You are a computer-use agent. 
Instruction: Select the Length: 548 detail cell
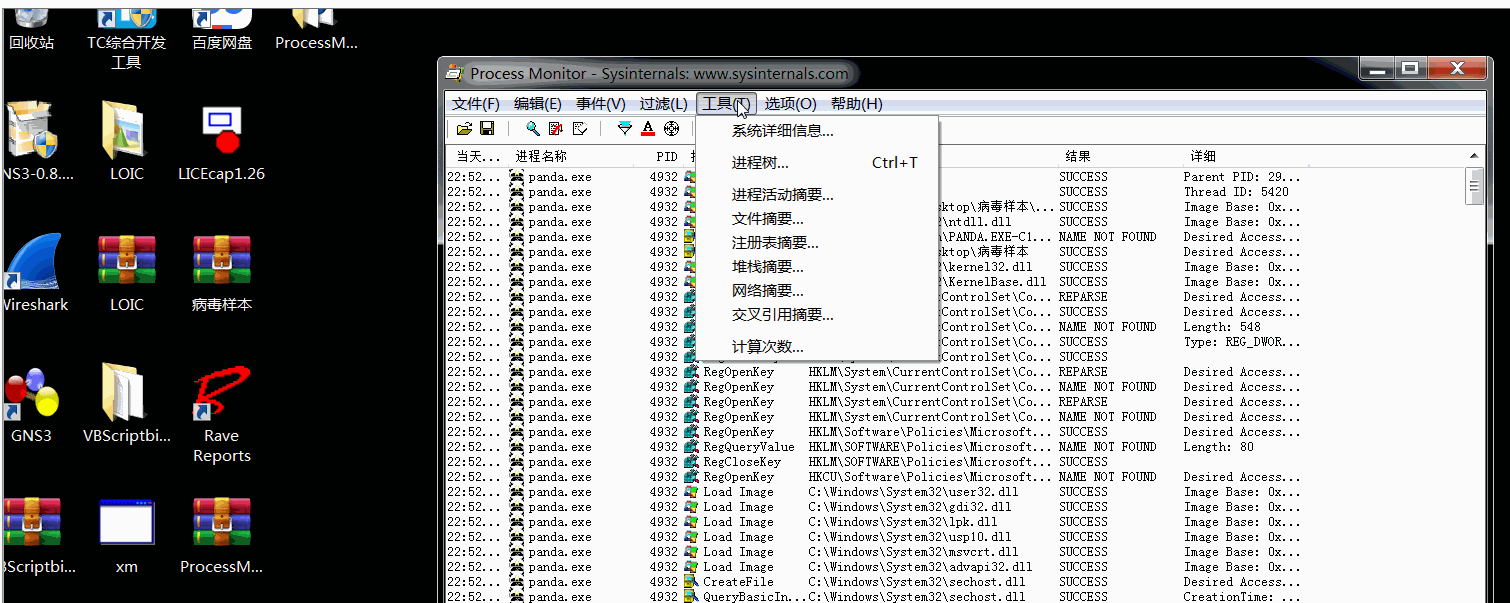(x=1222, y=327)
